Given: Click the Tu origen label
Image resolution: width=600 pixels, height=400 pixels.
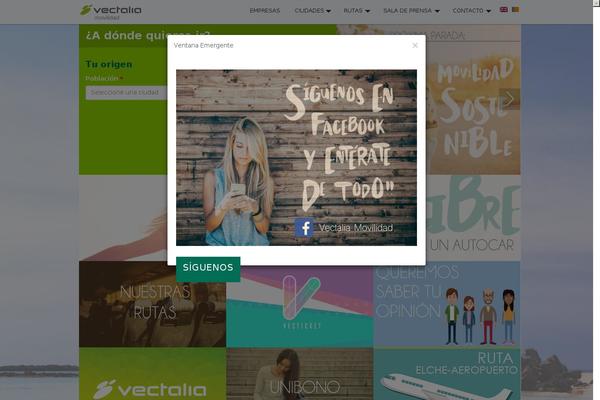Looking at the screenshot, I should [109, 64].
